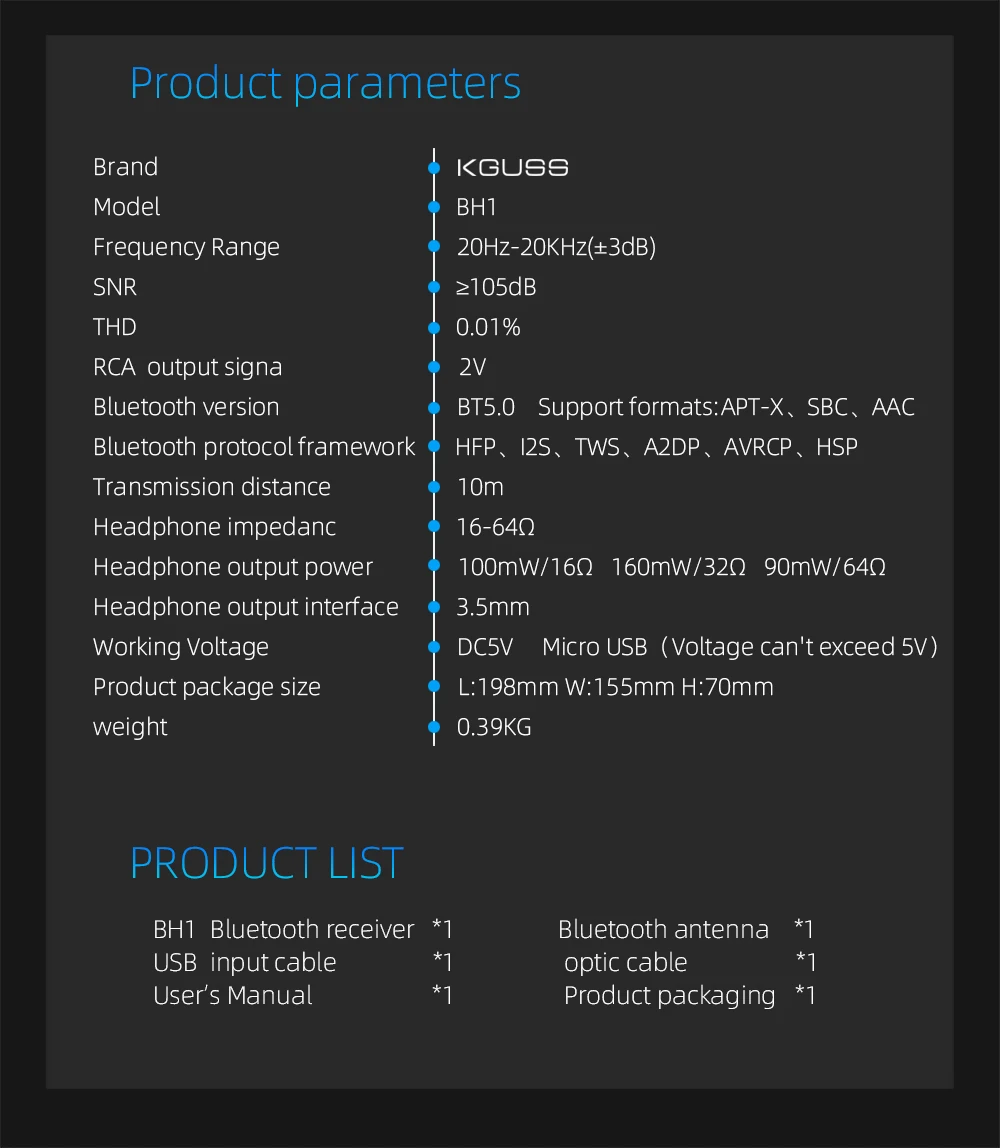1000x1148 pixels.
Task: Select the Micro USB voltage warning text
Action: point(740,647)
